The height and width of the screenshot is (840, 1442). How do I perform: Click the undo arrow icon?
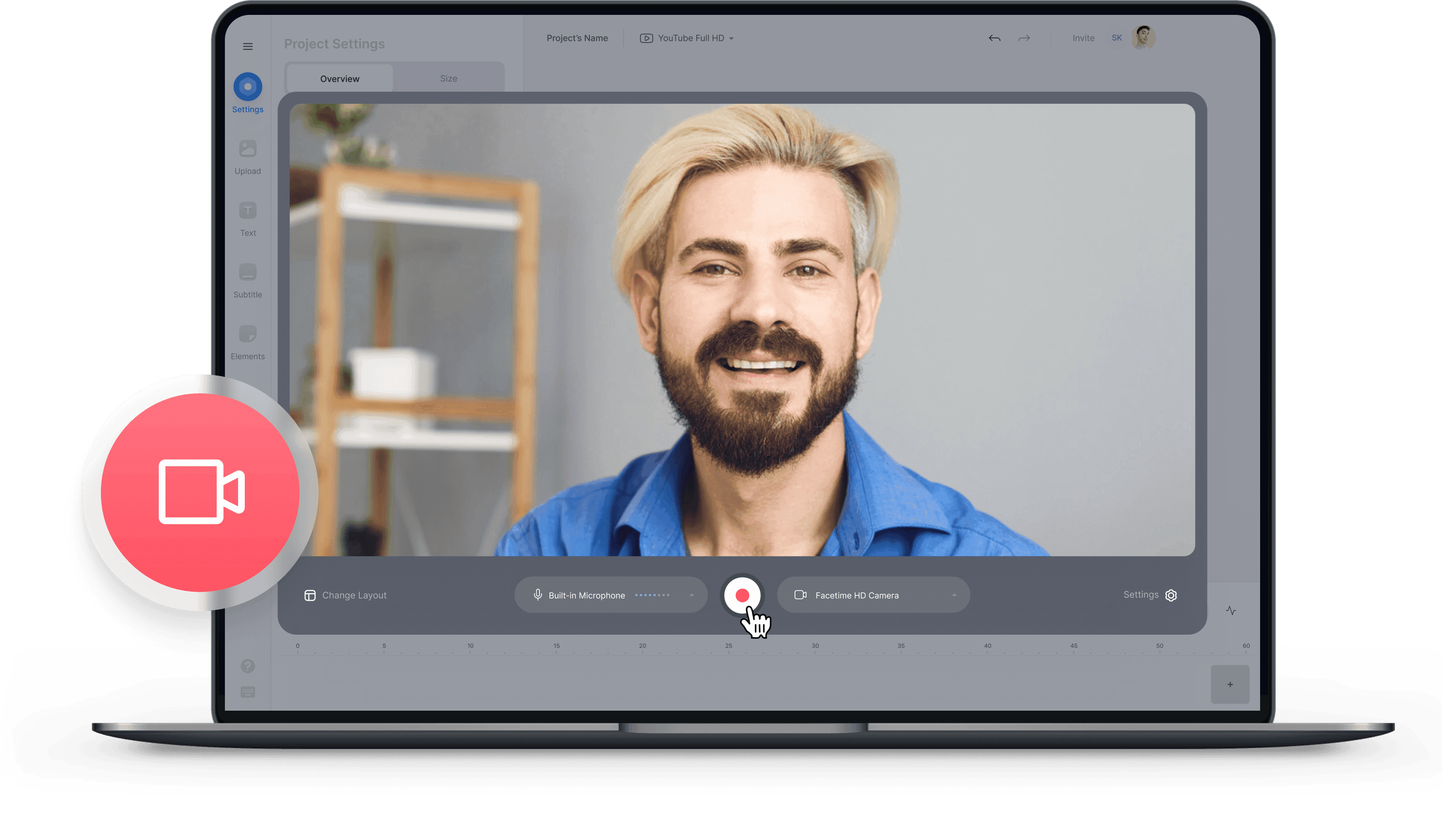(x=995, y=38)
